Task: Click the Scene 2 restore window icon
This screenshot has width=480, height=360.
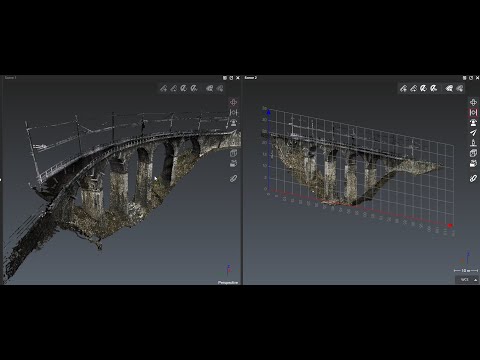Action: 471,78
